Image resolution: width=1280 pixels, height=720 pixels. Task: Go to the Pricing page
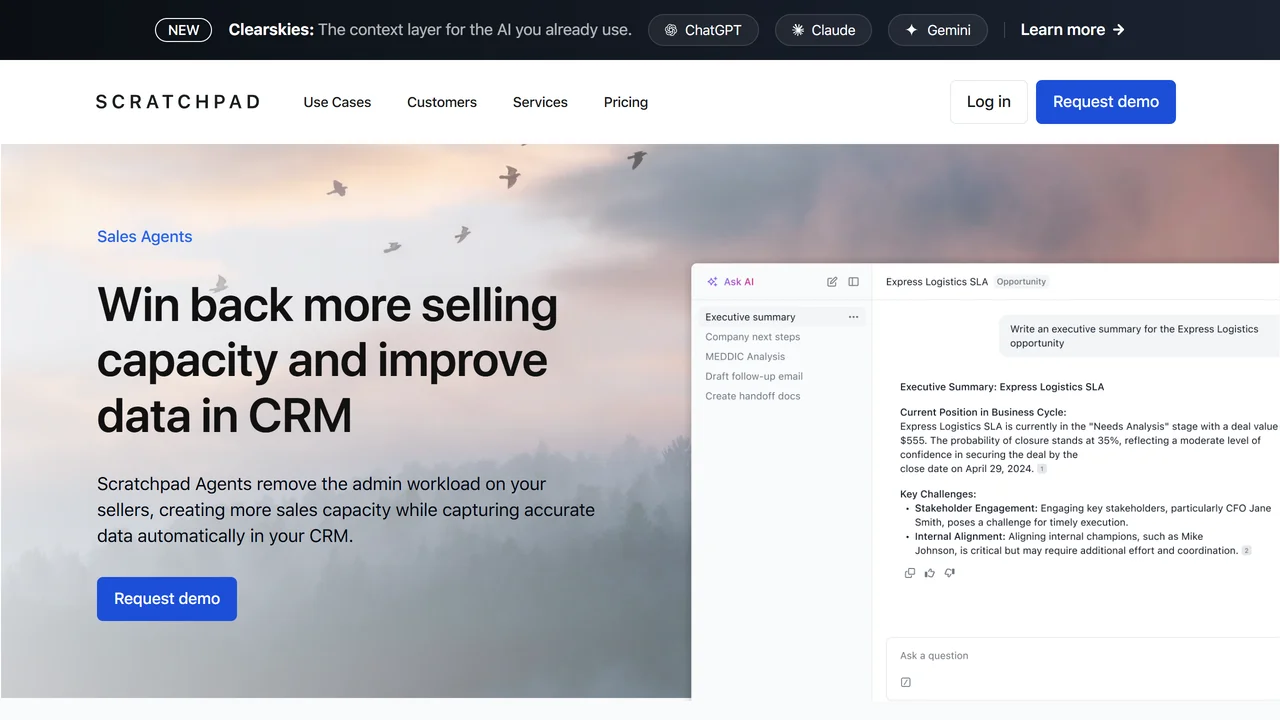click(x=626, y=102)
